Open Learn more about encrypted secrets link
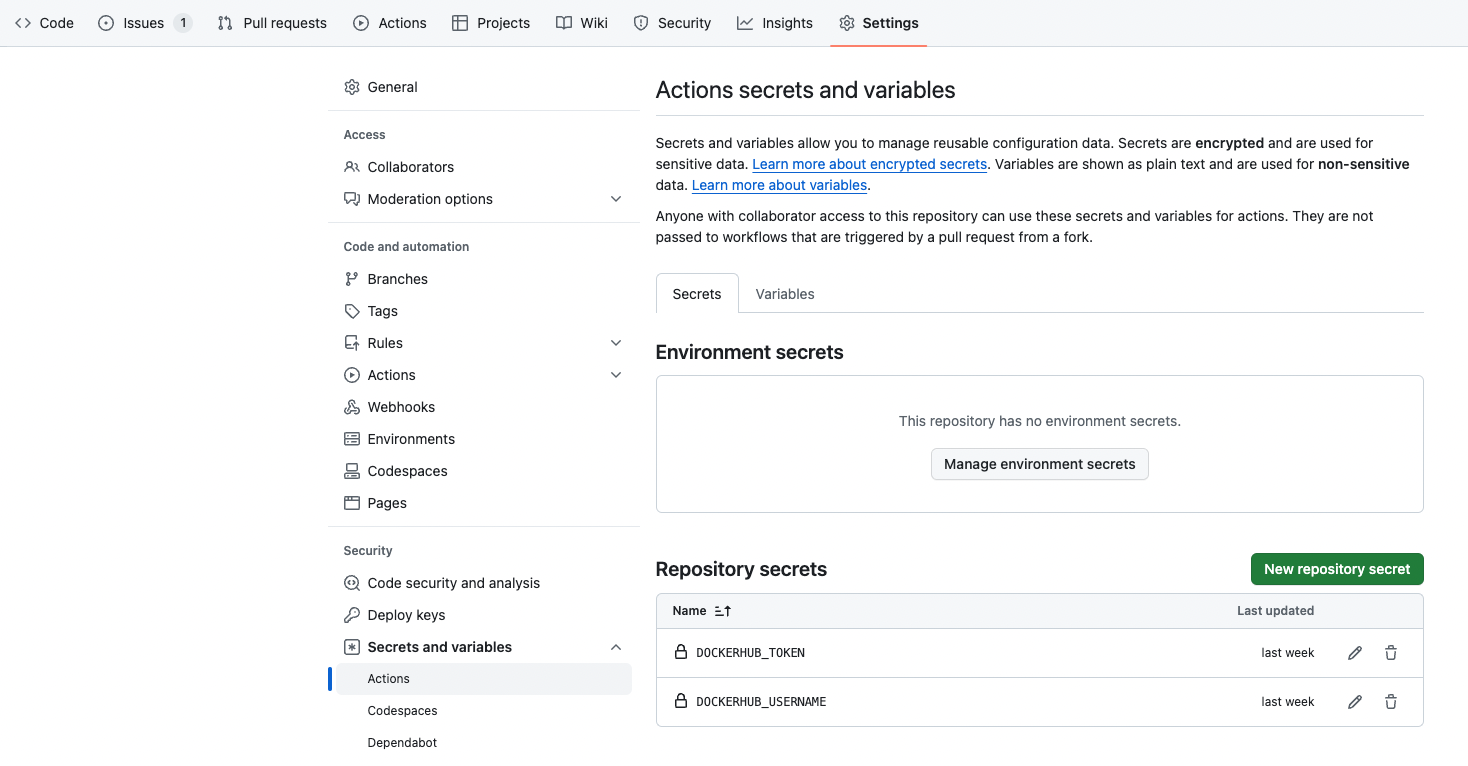Viewport: 1468px width, 766px height. (x=869, y=164)
